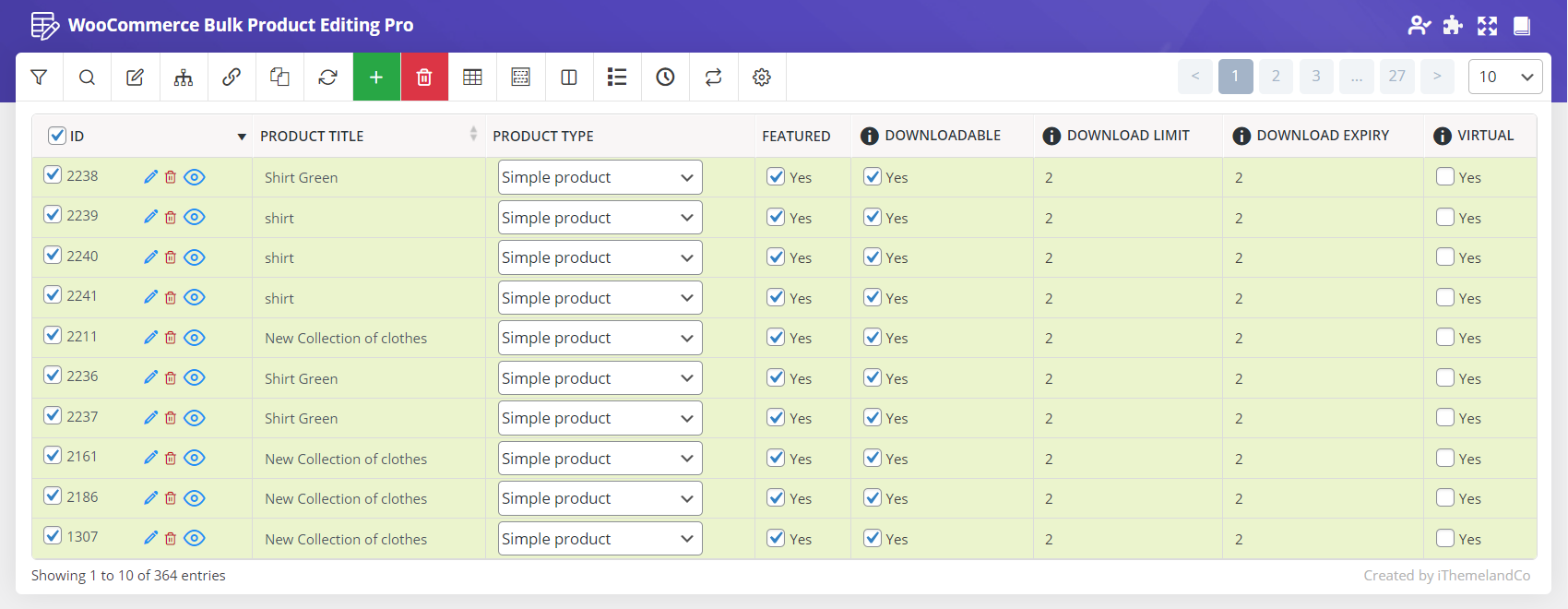Screen dimensions: 1568x609
Task: View product 2240 using its eye icon
Action: [x=195, y=257]
